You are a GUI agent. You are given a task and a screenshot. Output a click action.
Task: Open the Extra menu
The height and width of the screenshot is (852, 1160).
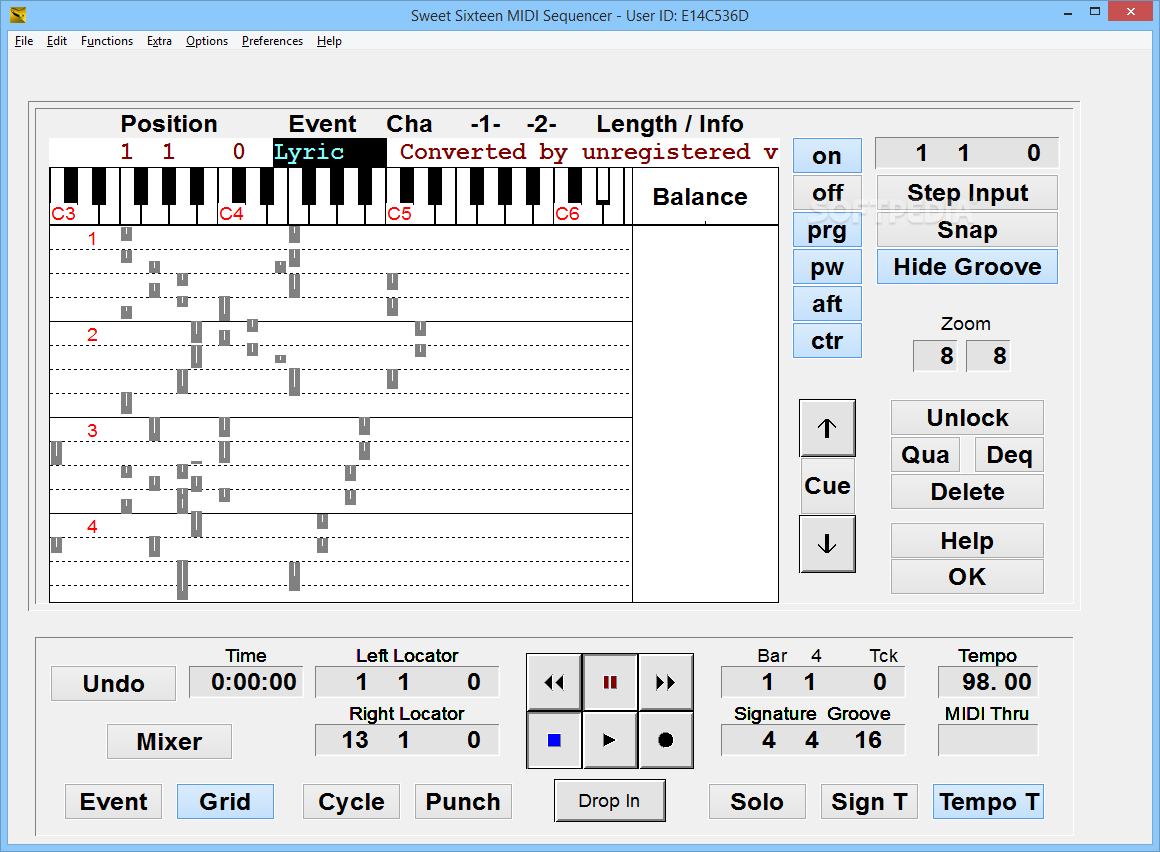click(159, 41)
